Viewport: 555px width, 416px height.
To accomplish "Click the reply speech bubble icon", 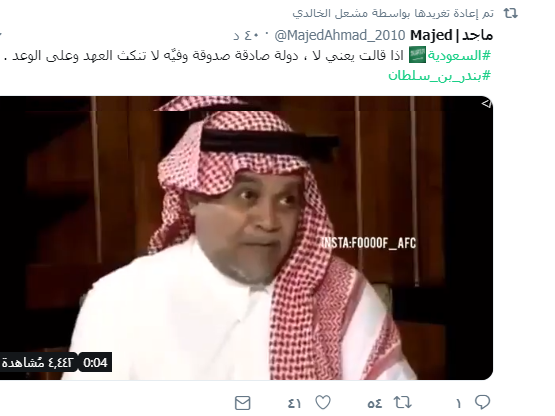I will point(482,402).
